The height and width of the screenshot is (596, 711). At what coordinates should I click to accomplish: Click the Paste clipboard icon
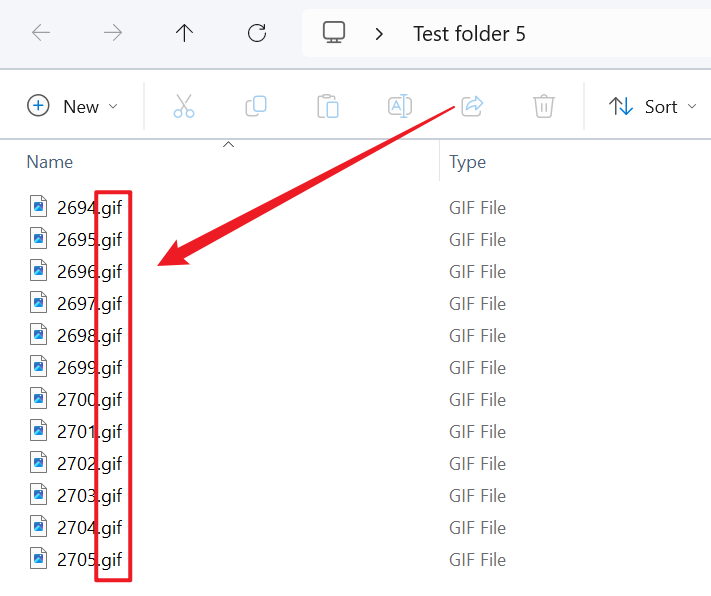point(328,106)
